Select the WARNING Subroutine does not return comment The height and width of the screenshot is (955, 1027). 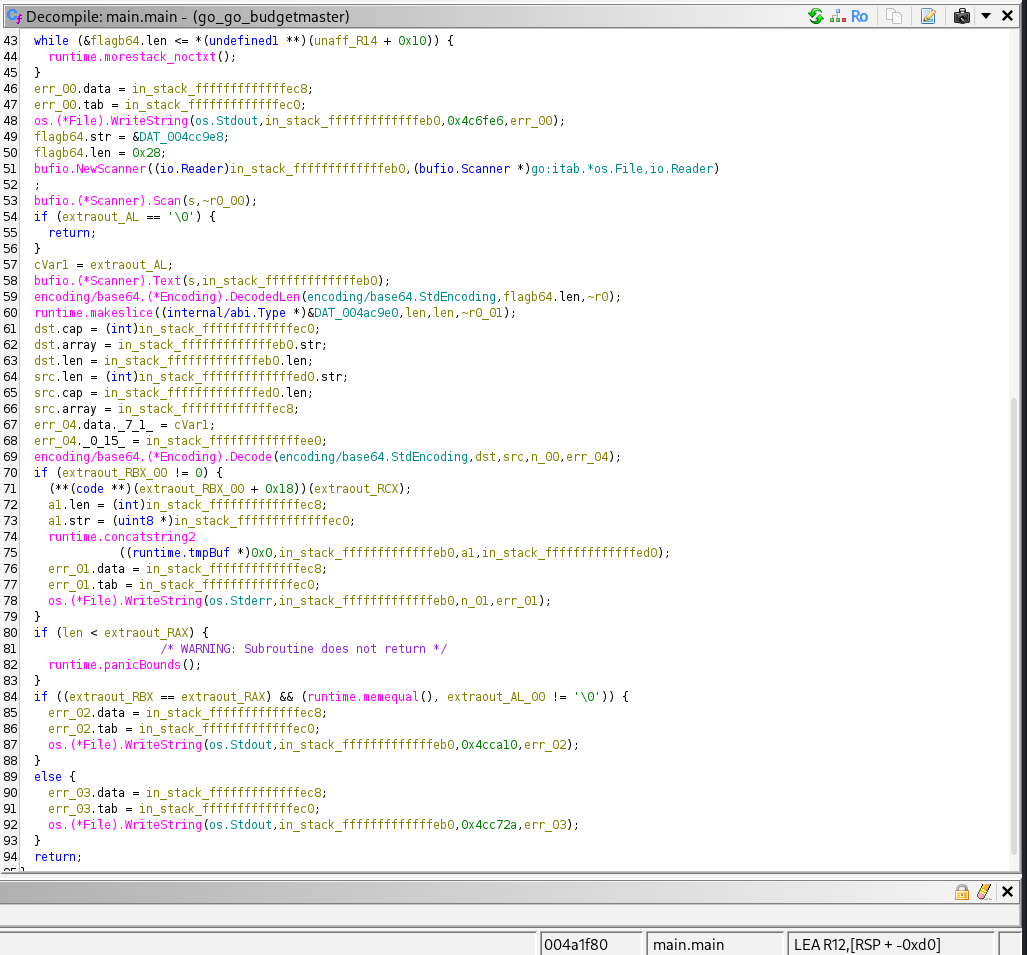(304, 649)
